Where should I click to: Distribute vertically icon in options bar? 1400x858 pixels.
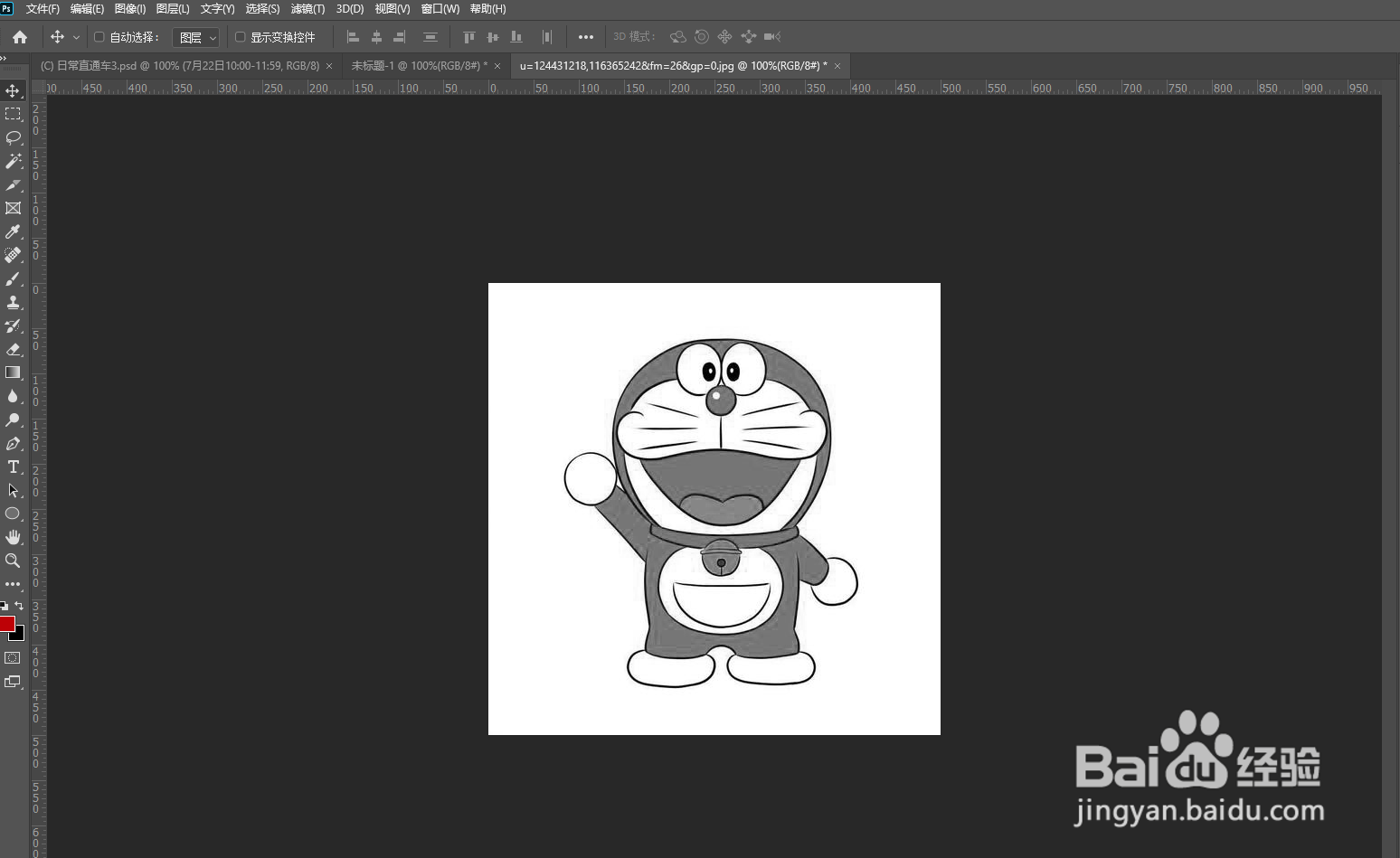[430, 37]
